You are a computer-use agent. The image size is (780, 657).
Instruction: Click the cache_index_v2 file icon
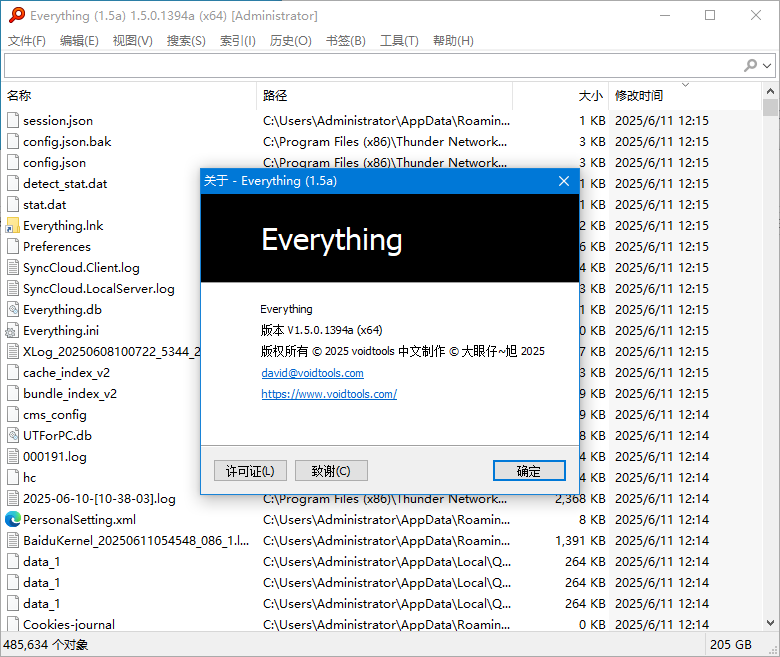(13, 373)
